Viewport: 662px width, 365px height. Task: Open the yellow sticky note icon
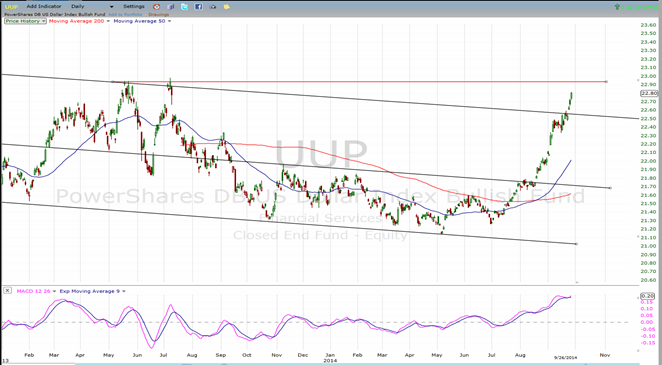click(x=227, y=7)
